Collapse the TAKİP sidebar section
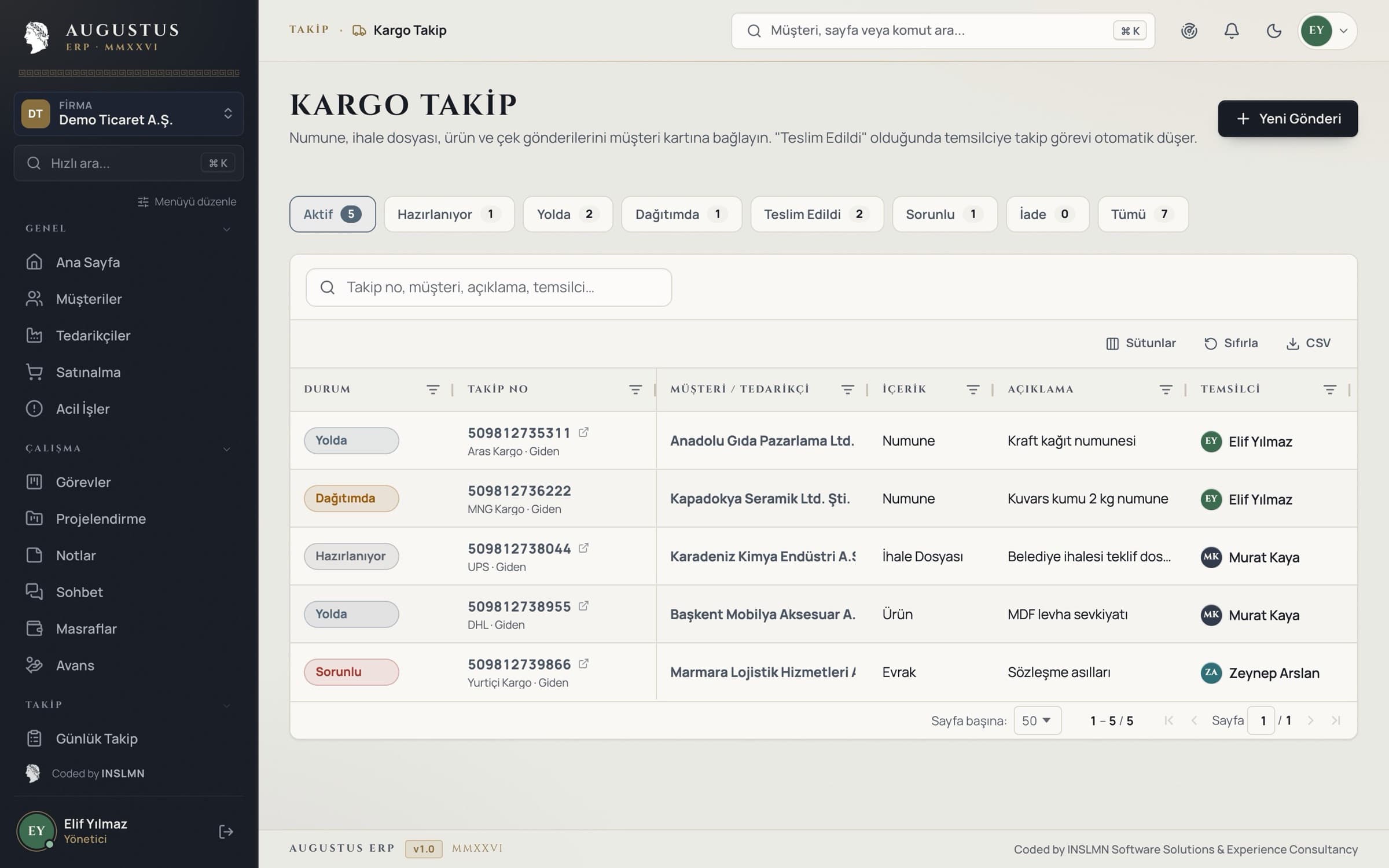The height and width of the screenshot is (868, 1389). pyautogui.click(x=226, y=705)
